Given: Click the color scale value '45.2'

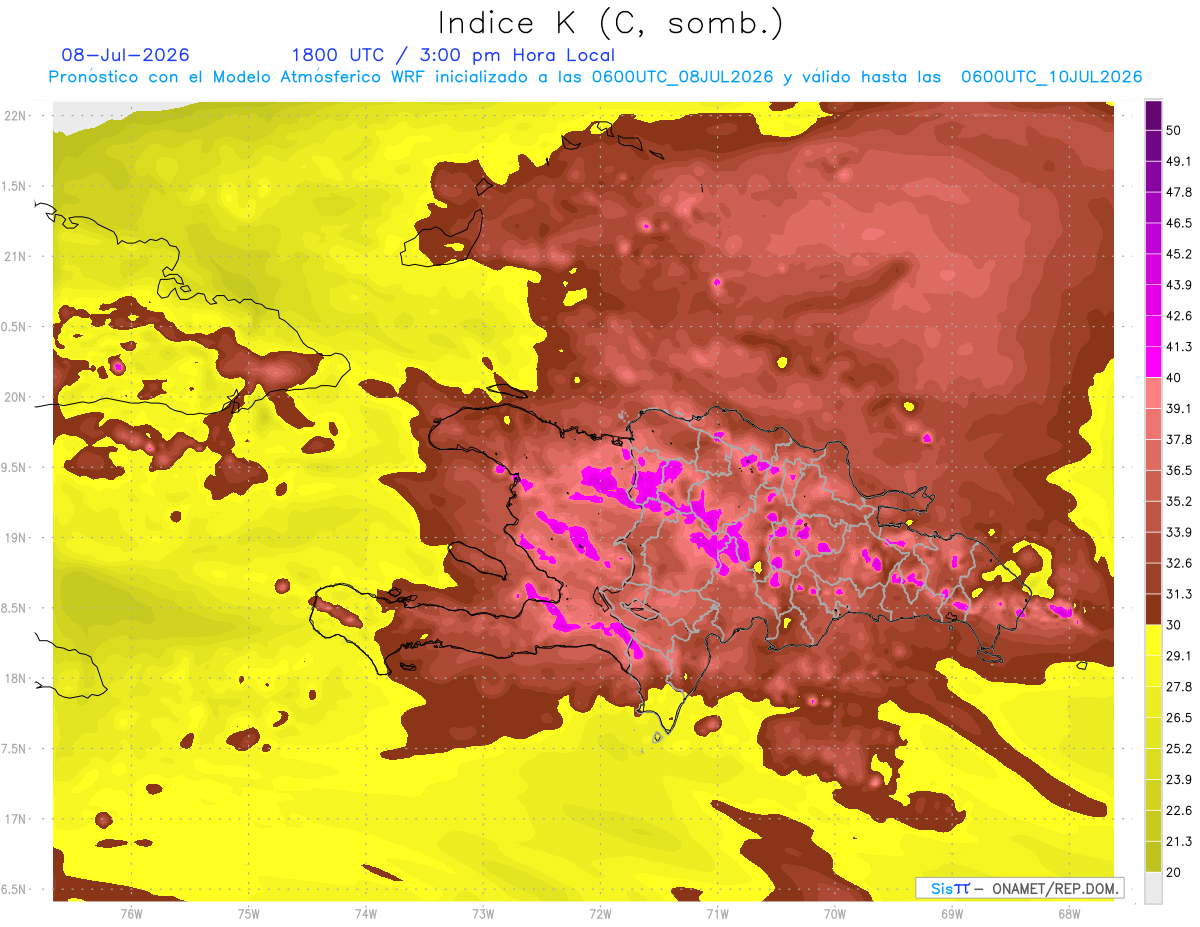Looking at the screenshot, I should click(x=1179, y=254).
